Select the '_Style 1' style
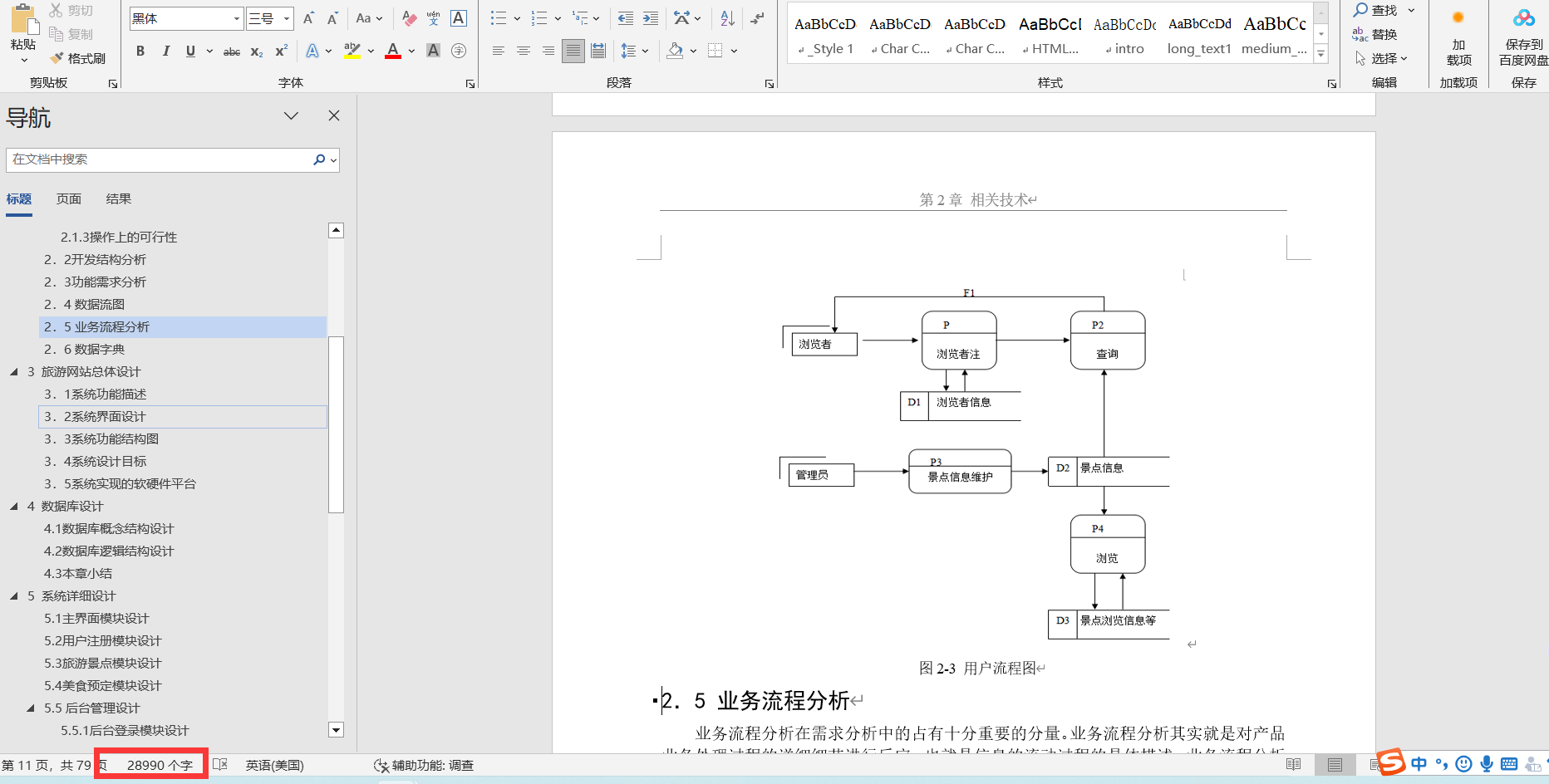 pyautogui.click(x=825, y=35)
